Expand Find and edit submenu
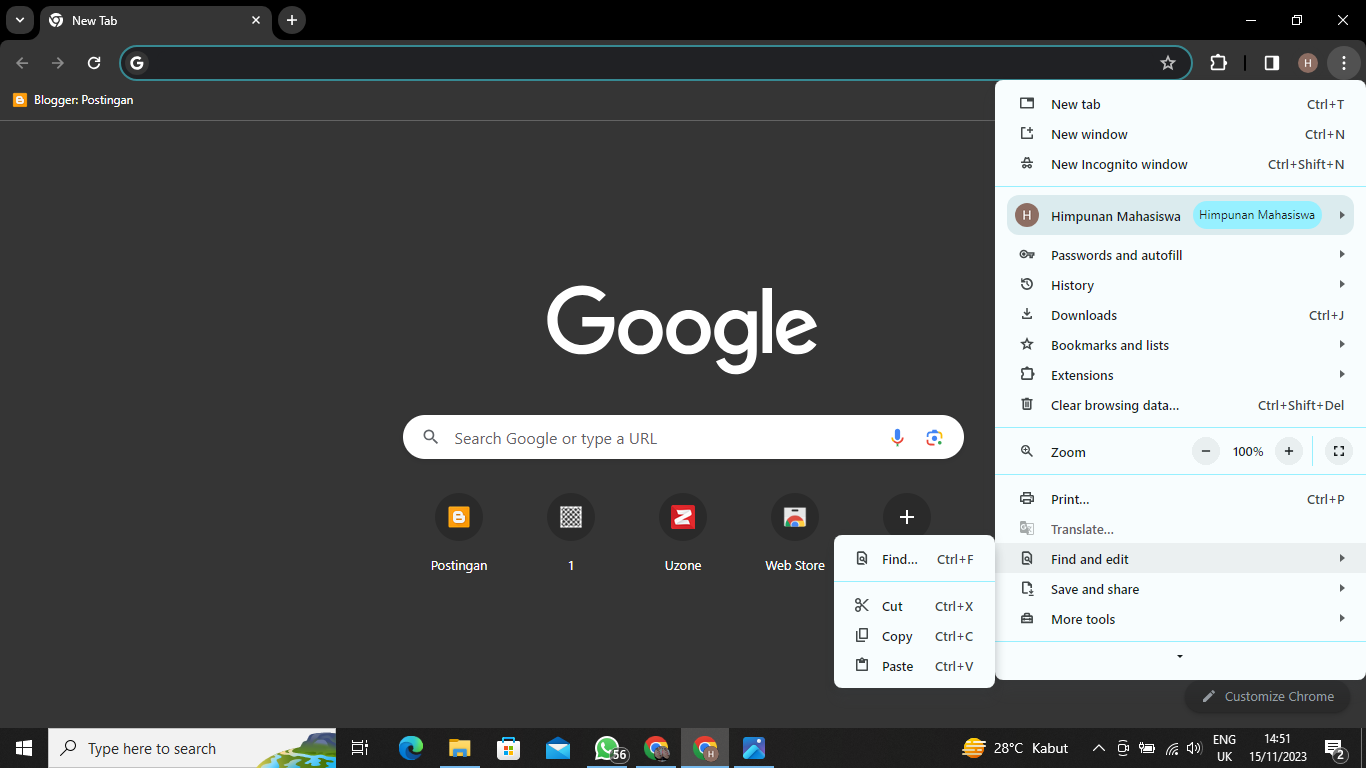Viewport: 1366px width, 768px height. point(1180,559)
